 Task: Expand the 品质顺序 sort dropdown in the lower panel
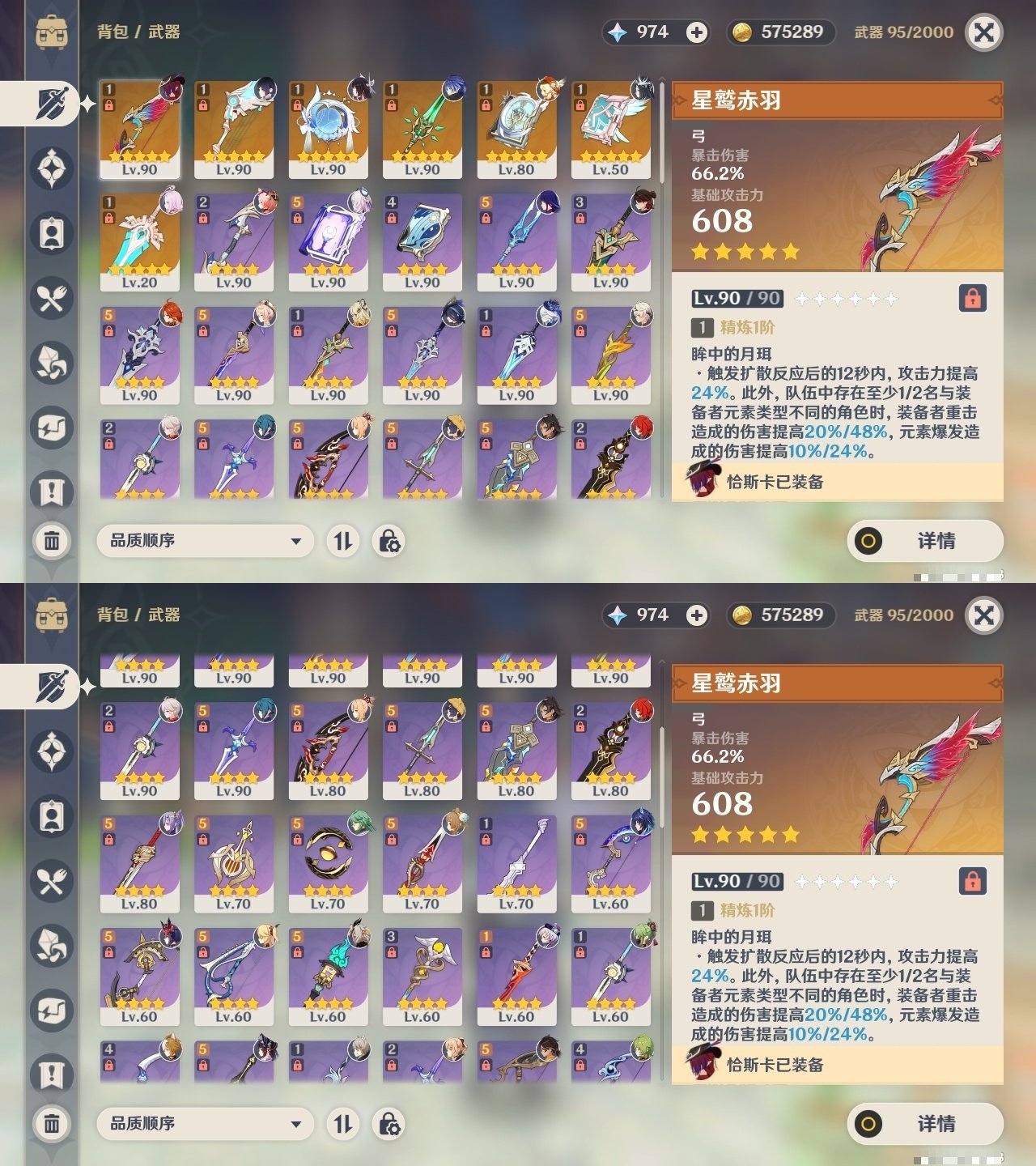(205, 1124)
